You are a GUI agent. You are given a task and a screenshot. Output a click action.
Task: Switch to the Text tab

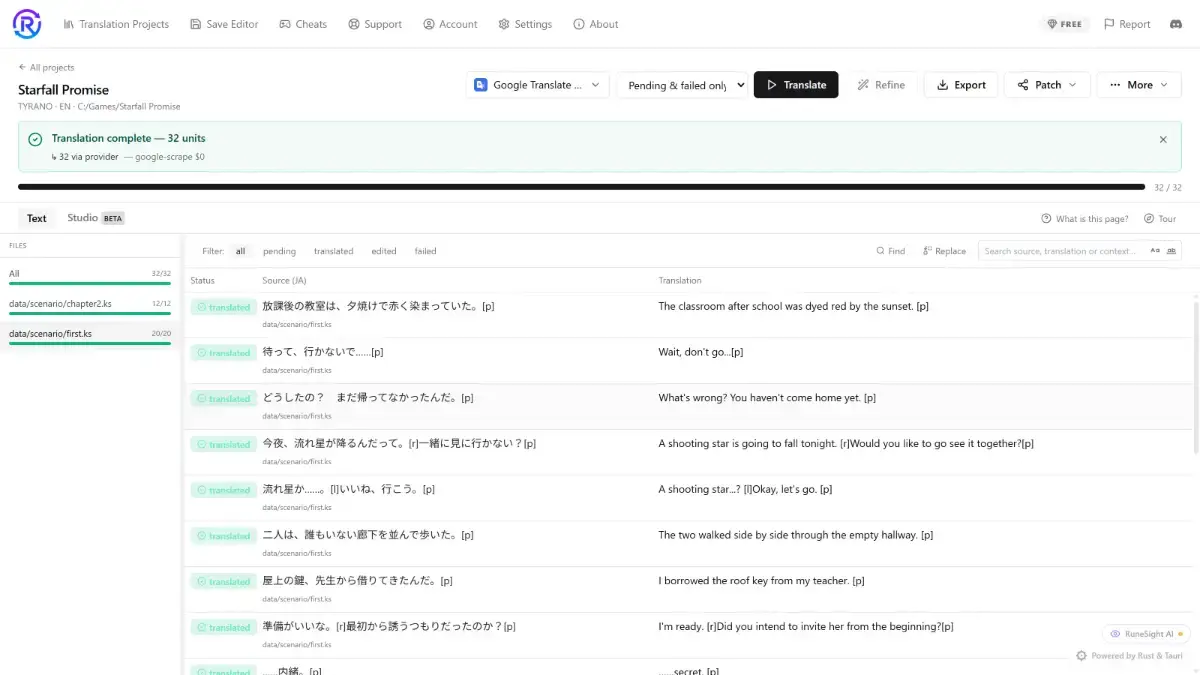click(37, 218)
